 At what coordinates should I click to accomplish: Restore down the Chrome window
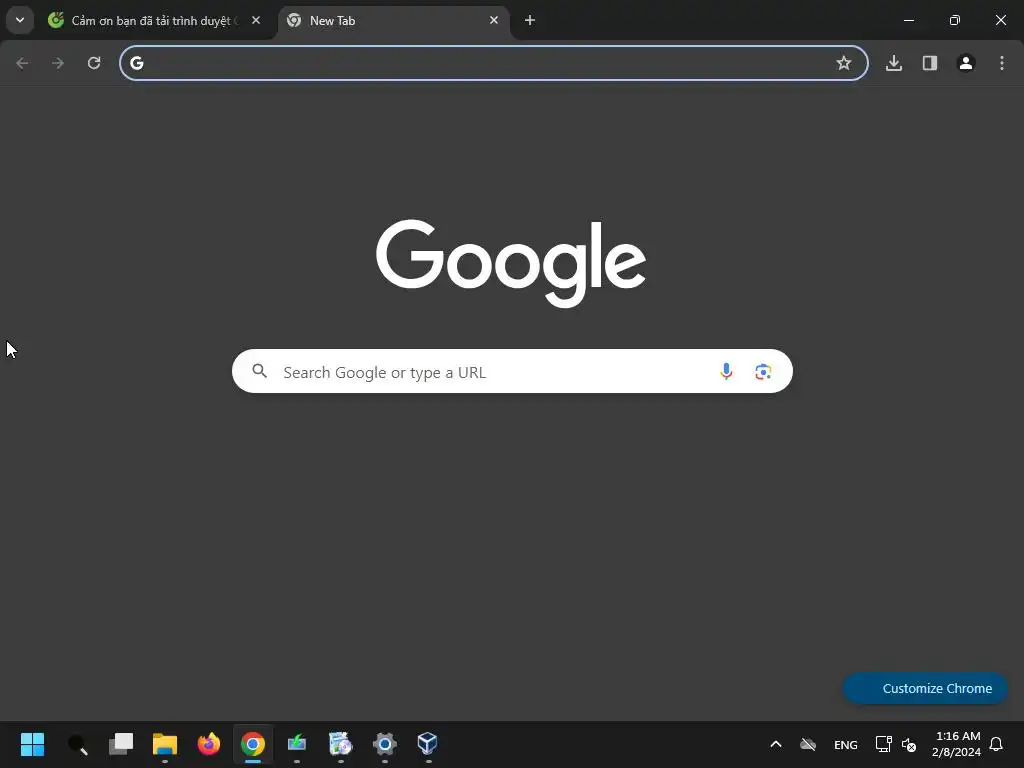pyautogui.click(x=955, y=20)
